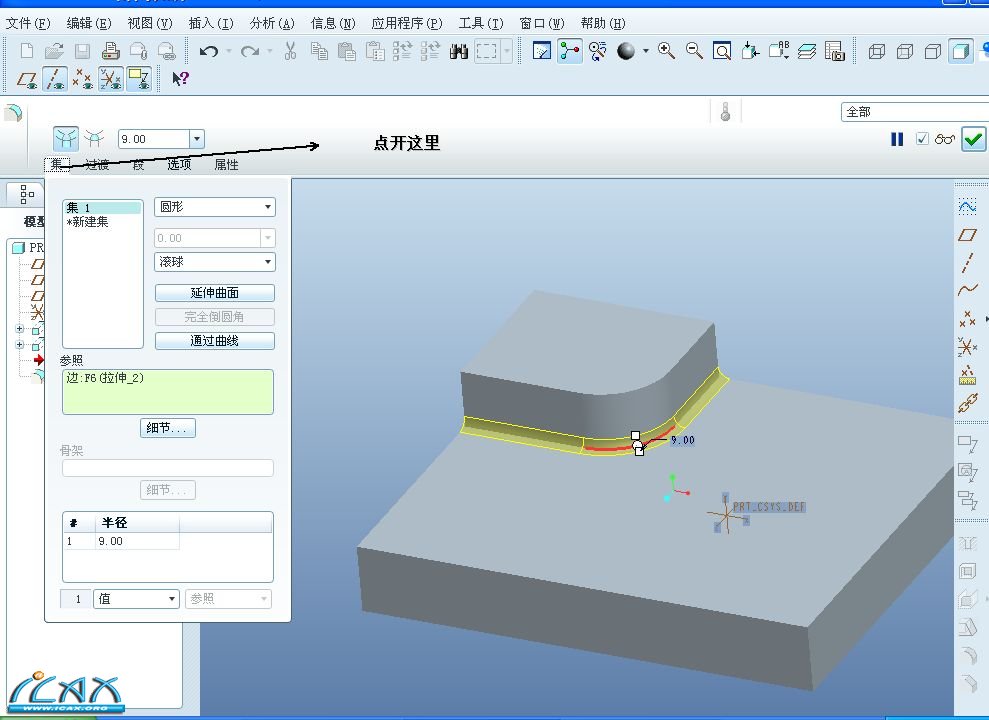
Task: Click the 延伸曲面 button
Action: [215, 293]
